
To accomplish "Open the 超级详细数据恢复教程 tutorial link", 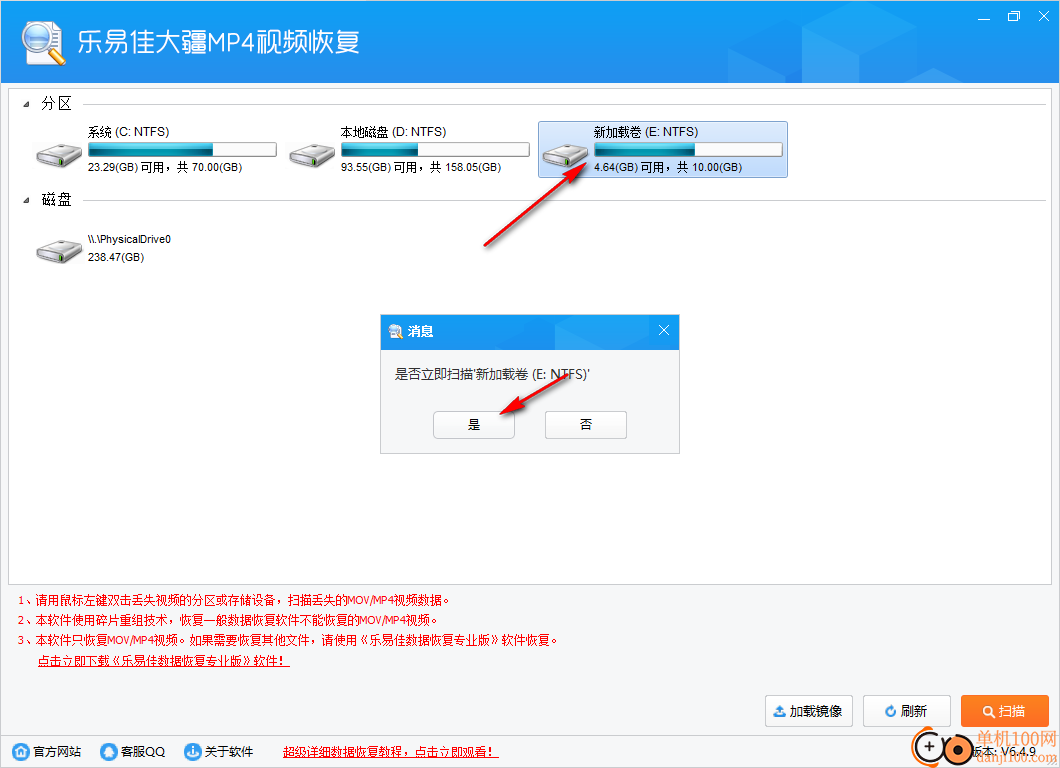I will (391, 751).
